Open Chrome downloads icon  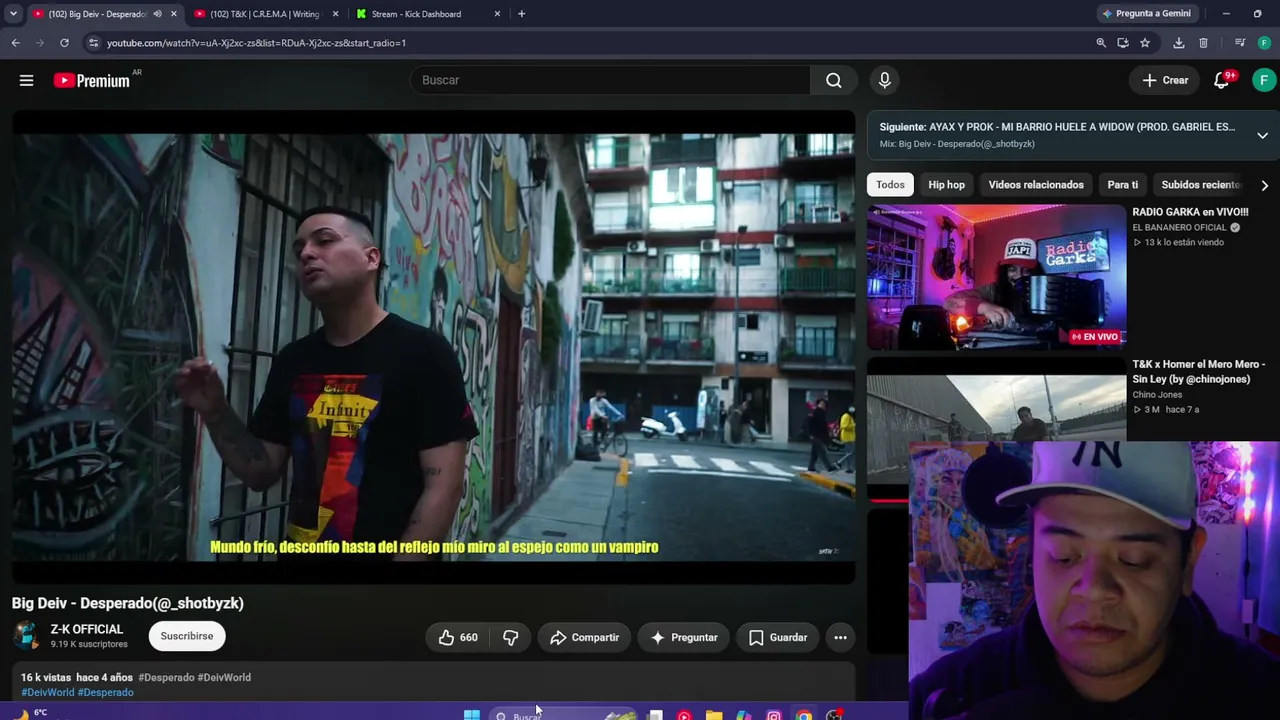[x=1179, y=43]
